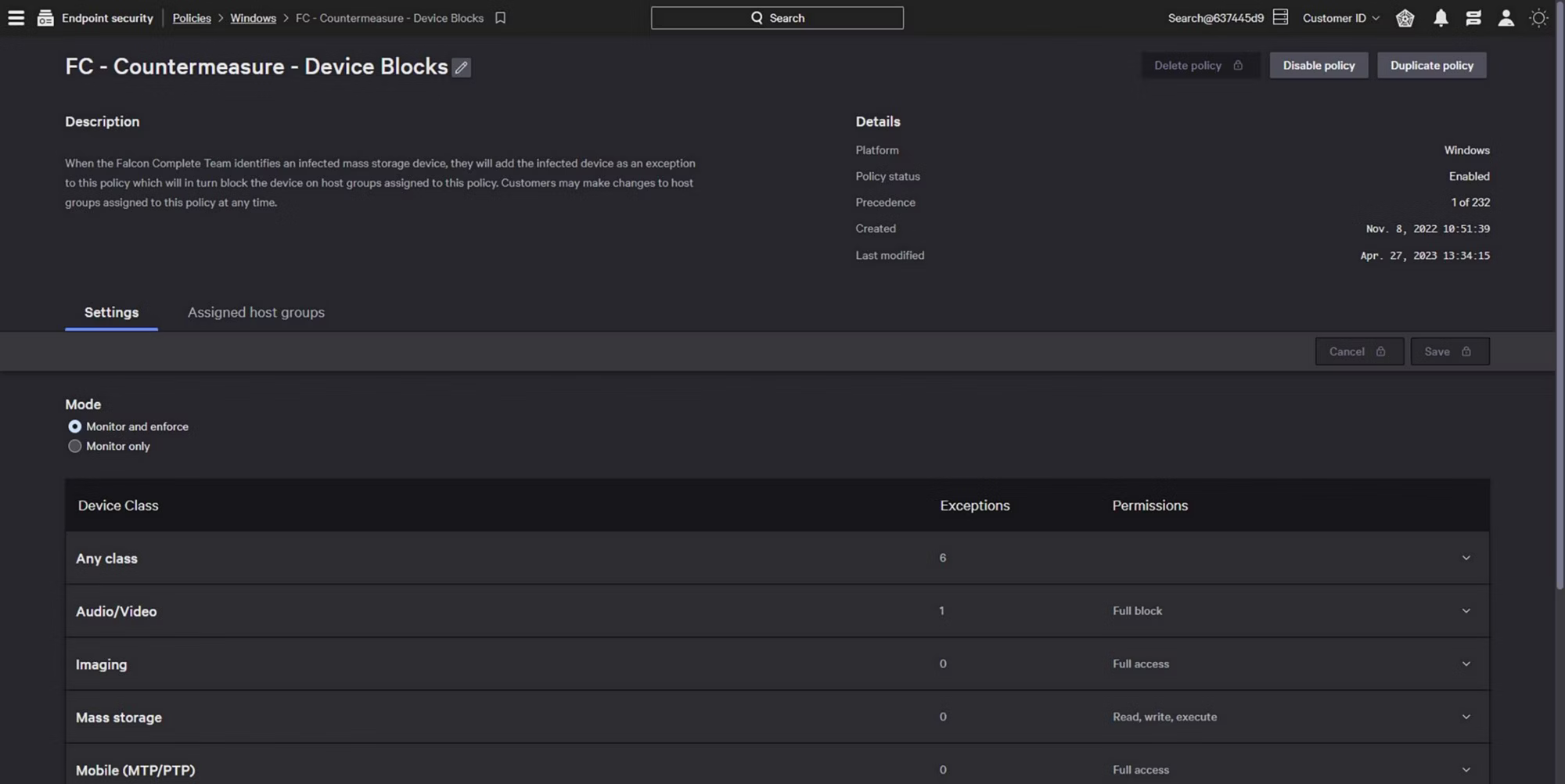Toggle the light/dark theme sun icon
The width and height of the screenshot is (1565, 784).
point(1538,18)
